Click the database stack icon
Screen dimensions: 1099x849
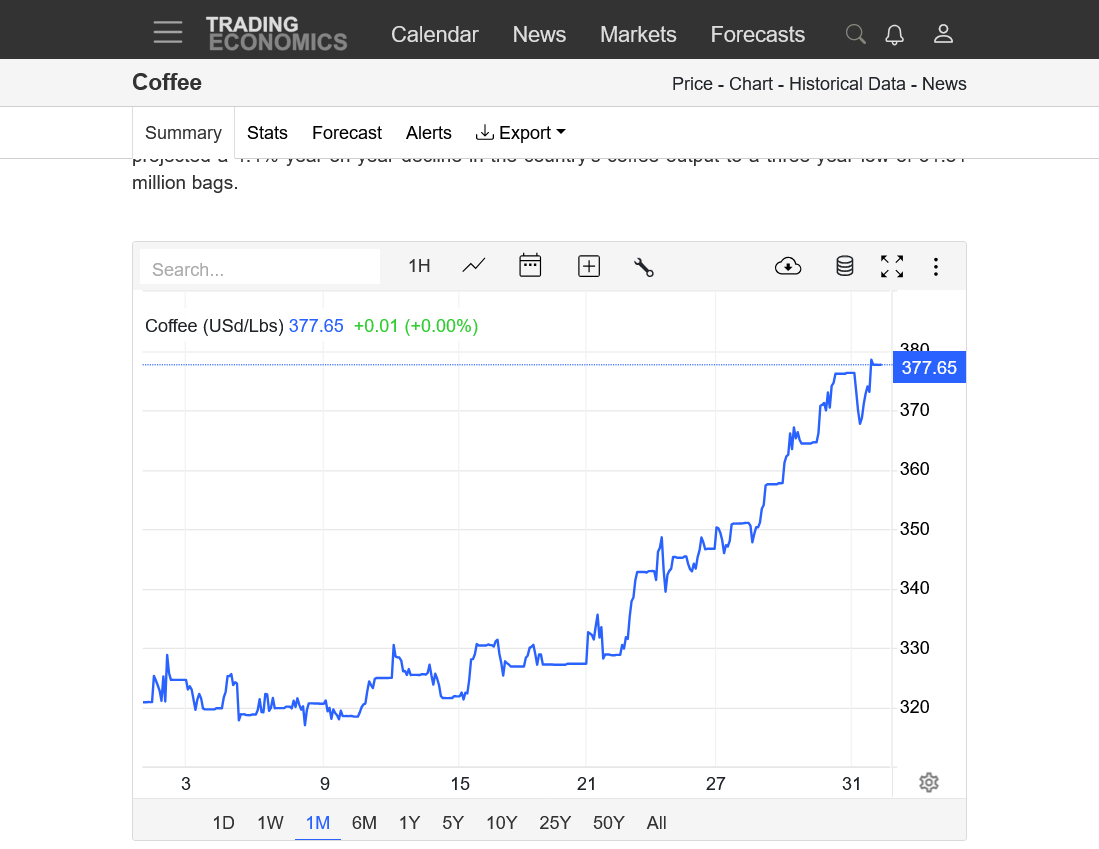(845, 266)
